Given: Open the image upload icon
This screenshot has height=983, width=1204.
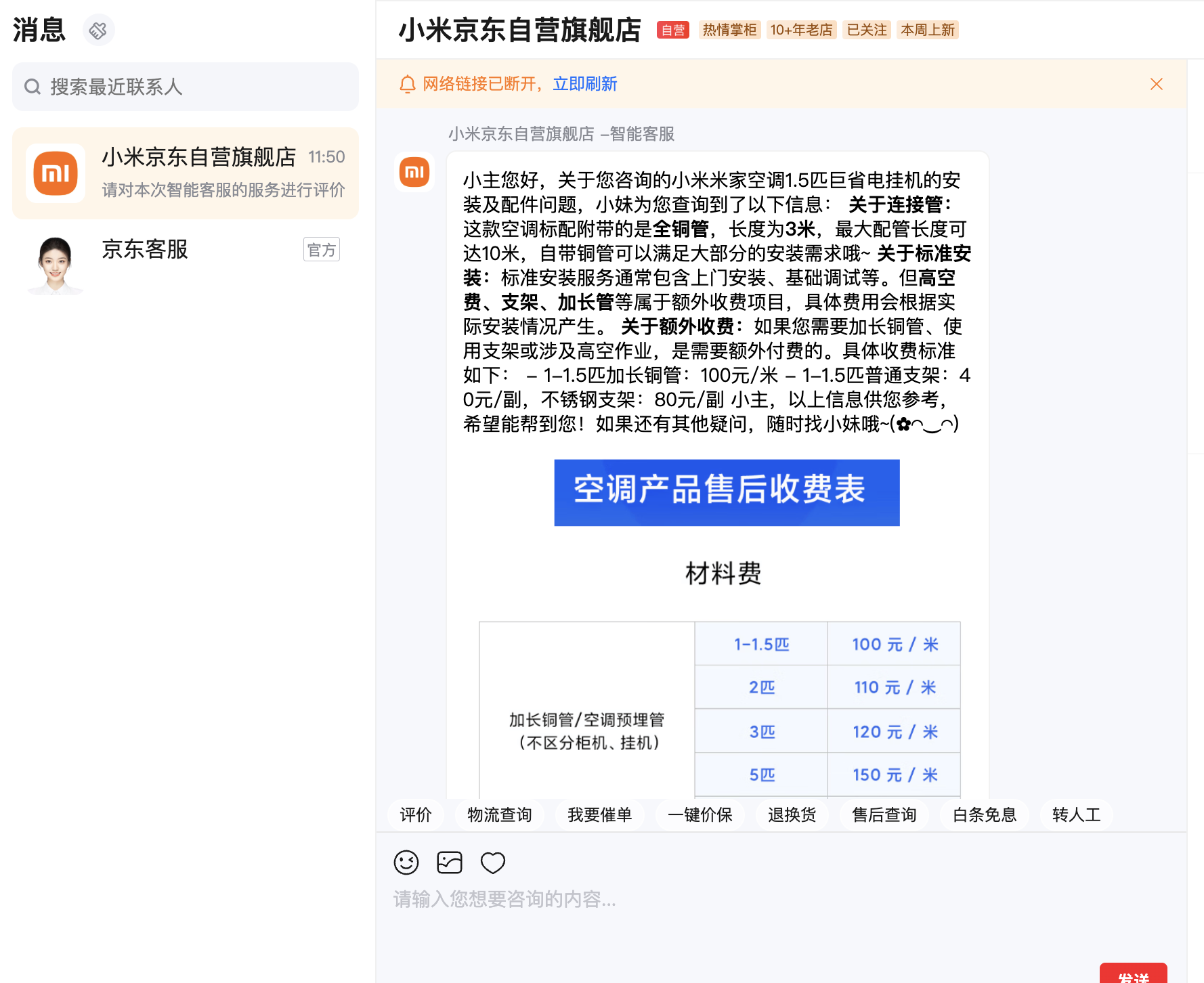Looking at the screenshot, I should pos(450,862).
